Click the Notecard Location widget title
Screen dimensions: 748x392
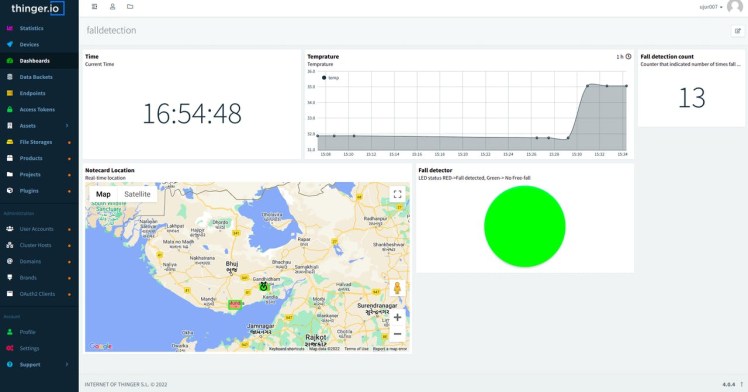[x=110, y=170]
